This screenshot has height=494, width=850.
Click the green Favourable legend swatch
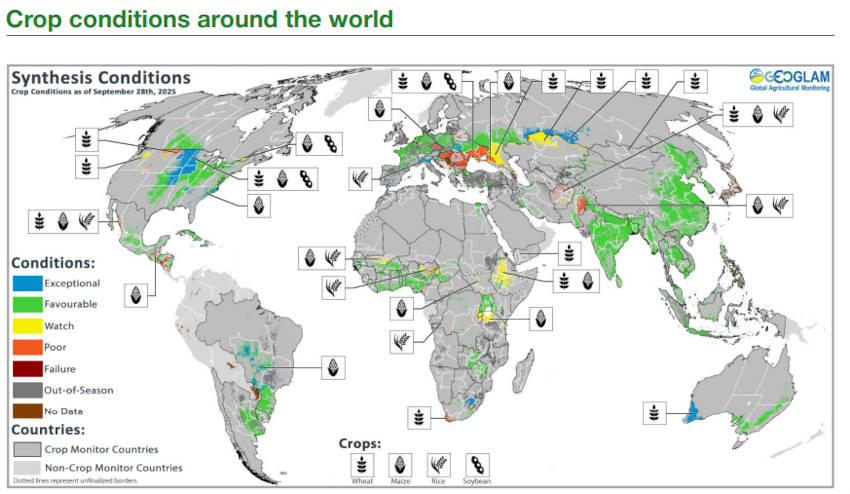tap(27, 304)
